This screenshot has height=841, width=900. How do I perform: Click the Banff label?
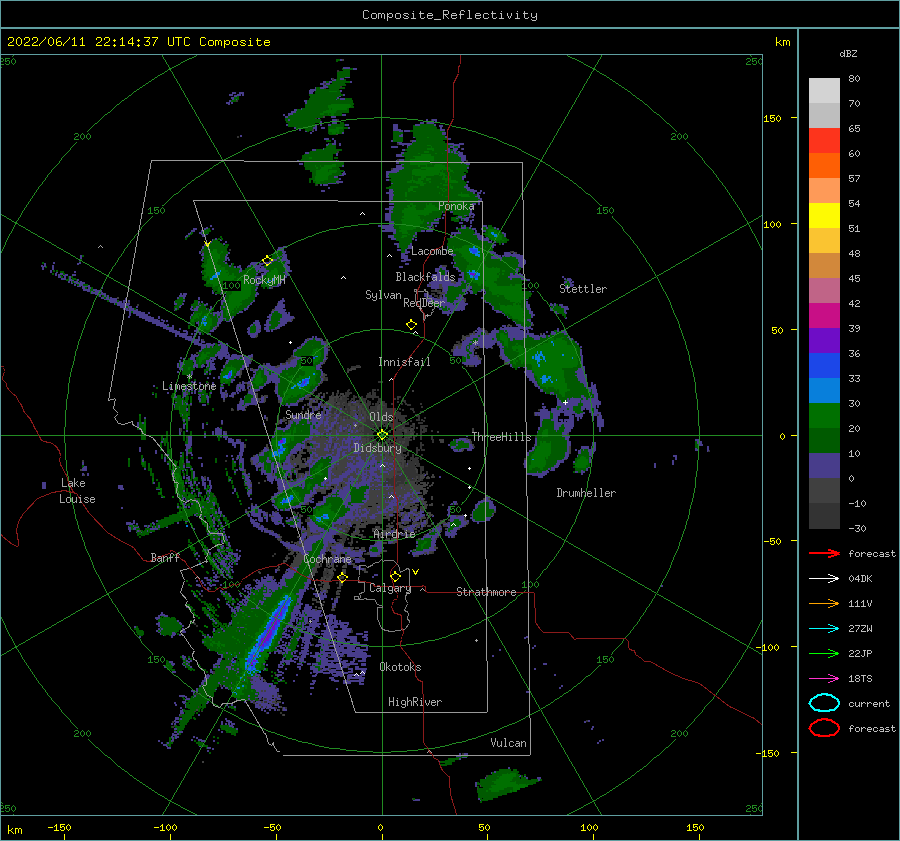[x=165, y=558]
